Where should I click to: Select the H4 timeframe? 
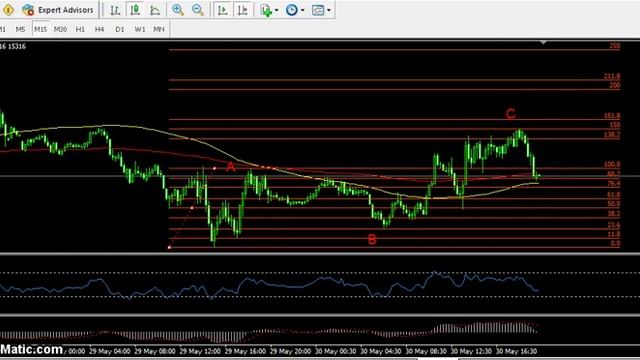point(99,29)
